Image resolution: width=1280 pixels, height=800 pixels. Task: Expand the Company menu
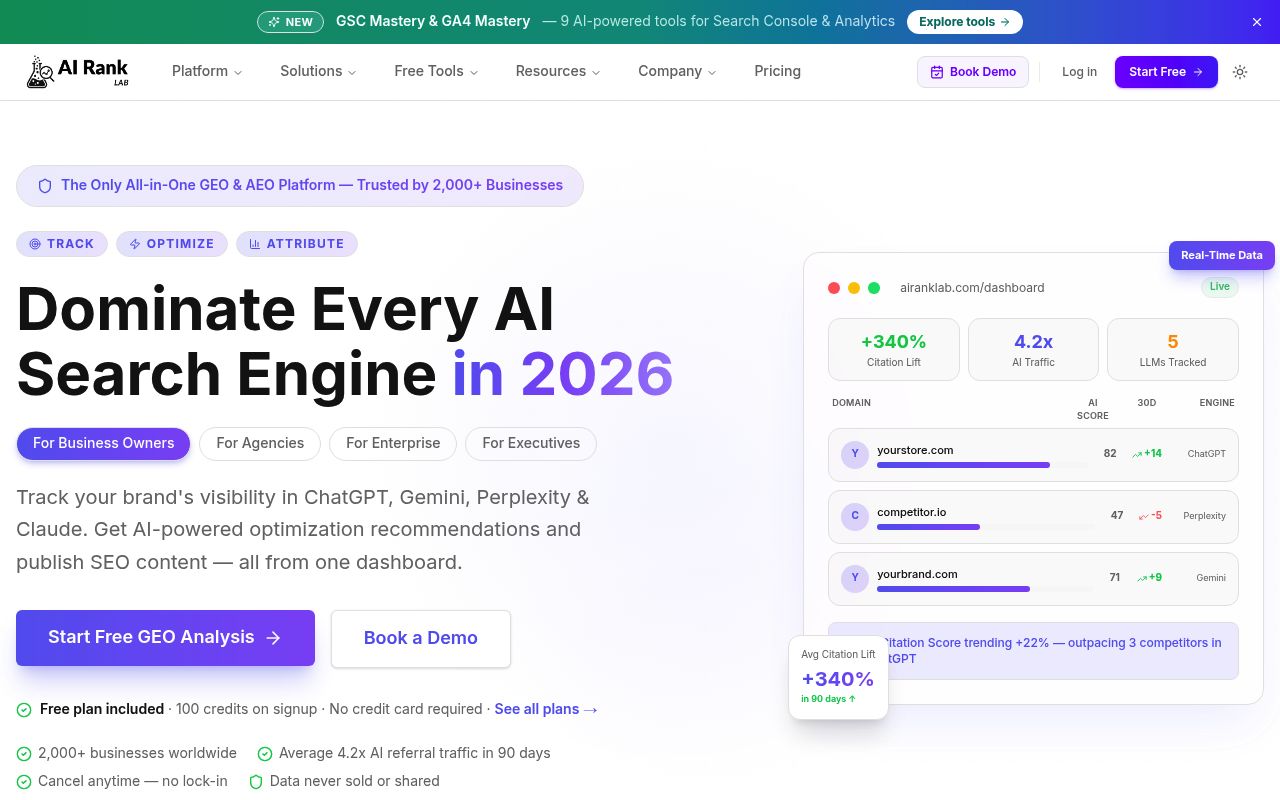click(x=677, y=71)
